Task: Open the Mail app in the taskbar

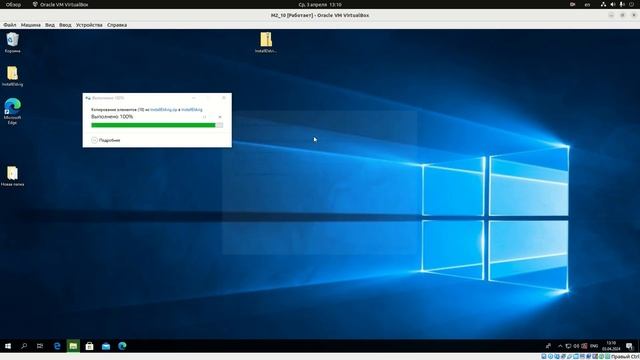Action: coord(106,346)
